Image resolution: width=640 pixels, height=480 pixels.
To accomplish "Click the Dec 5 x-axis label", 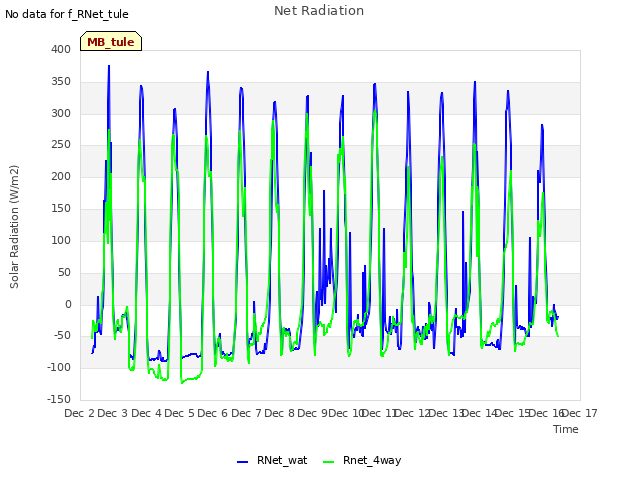I will pos(180,413).
